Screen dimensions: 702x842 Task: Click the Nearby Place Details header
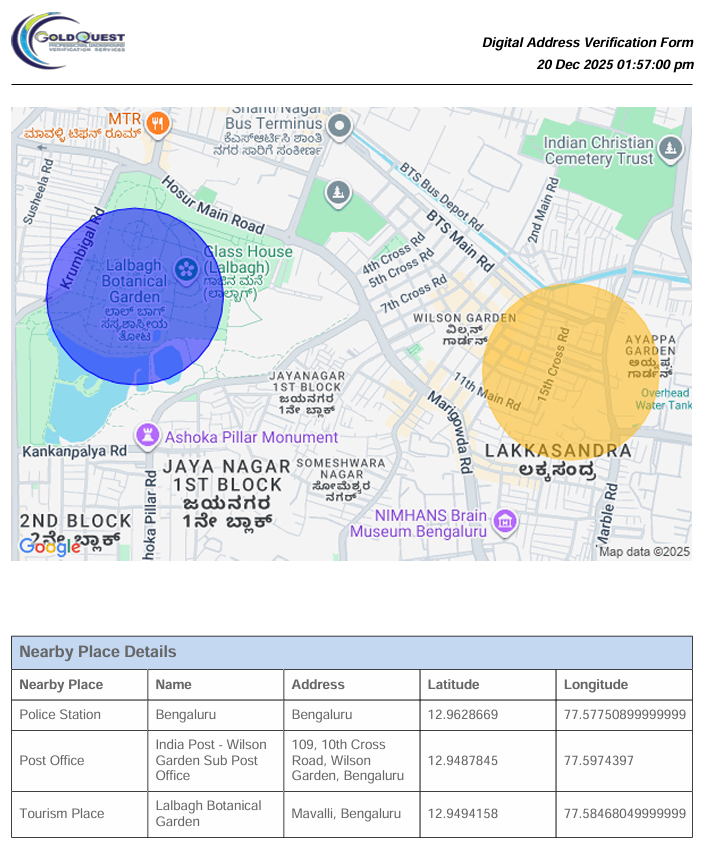pos(352,652)
